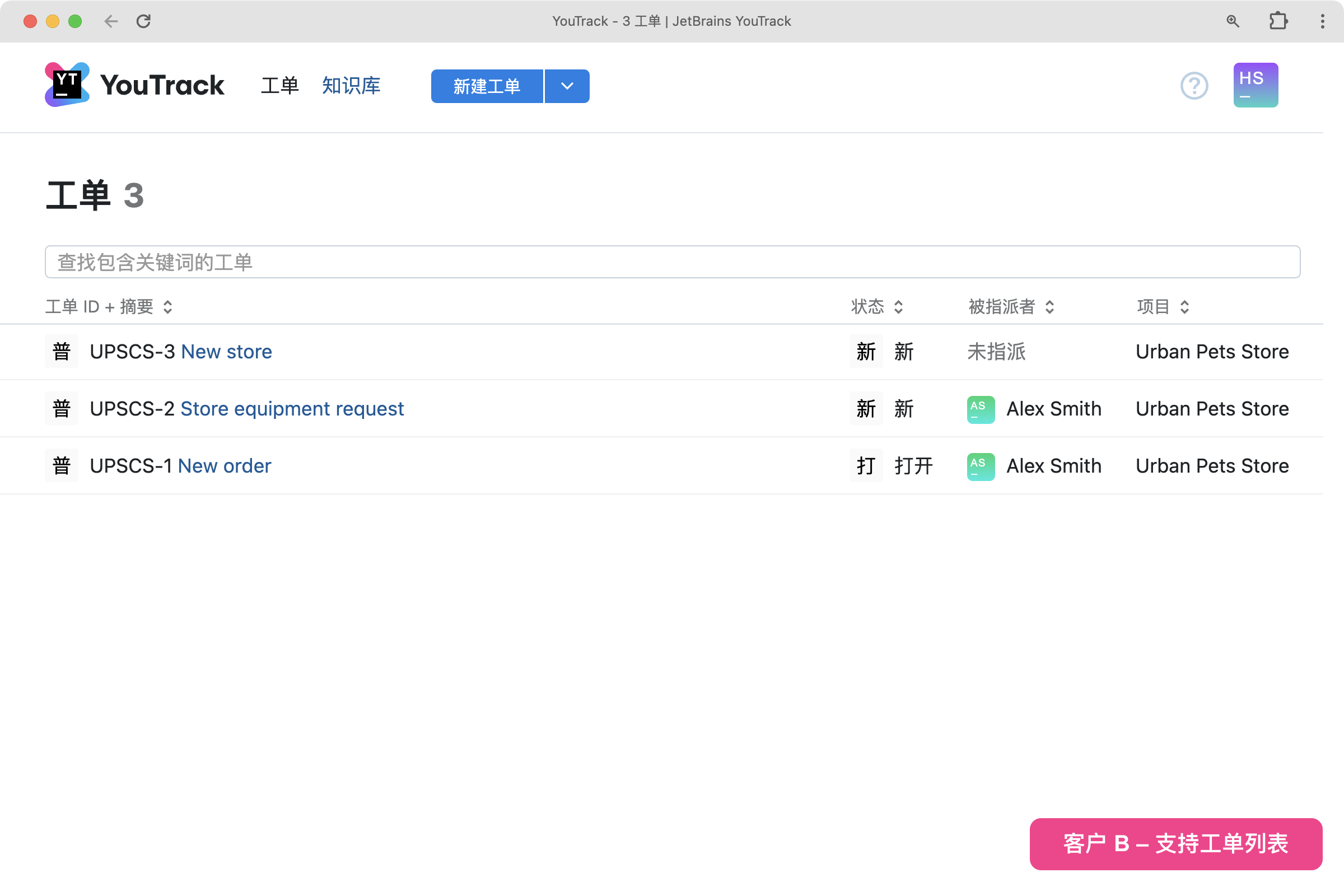Click the browser reload icon
This screenshot has height=896, width=1344.
coord(143,21)
